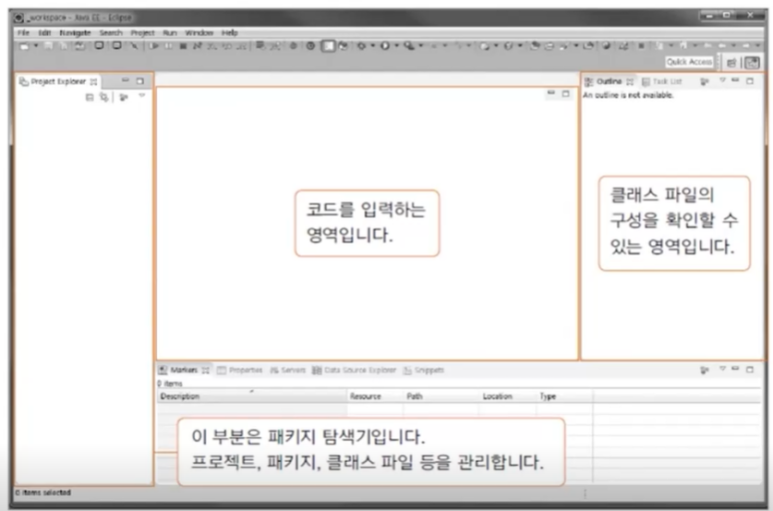Switch to the Properties tab
Viewport: 773px width, 511px height.
point(240,370)
